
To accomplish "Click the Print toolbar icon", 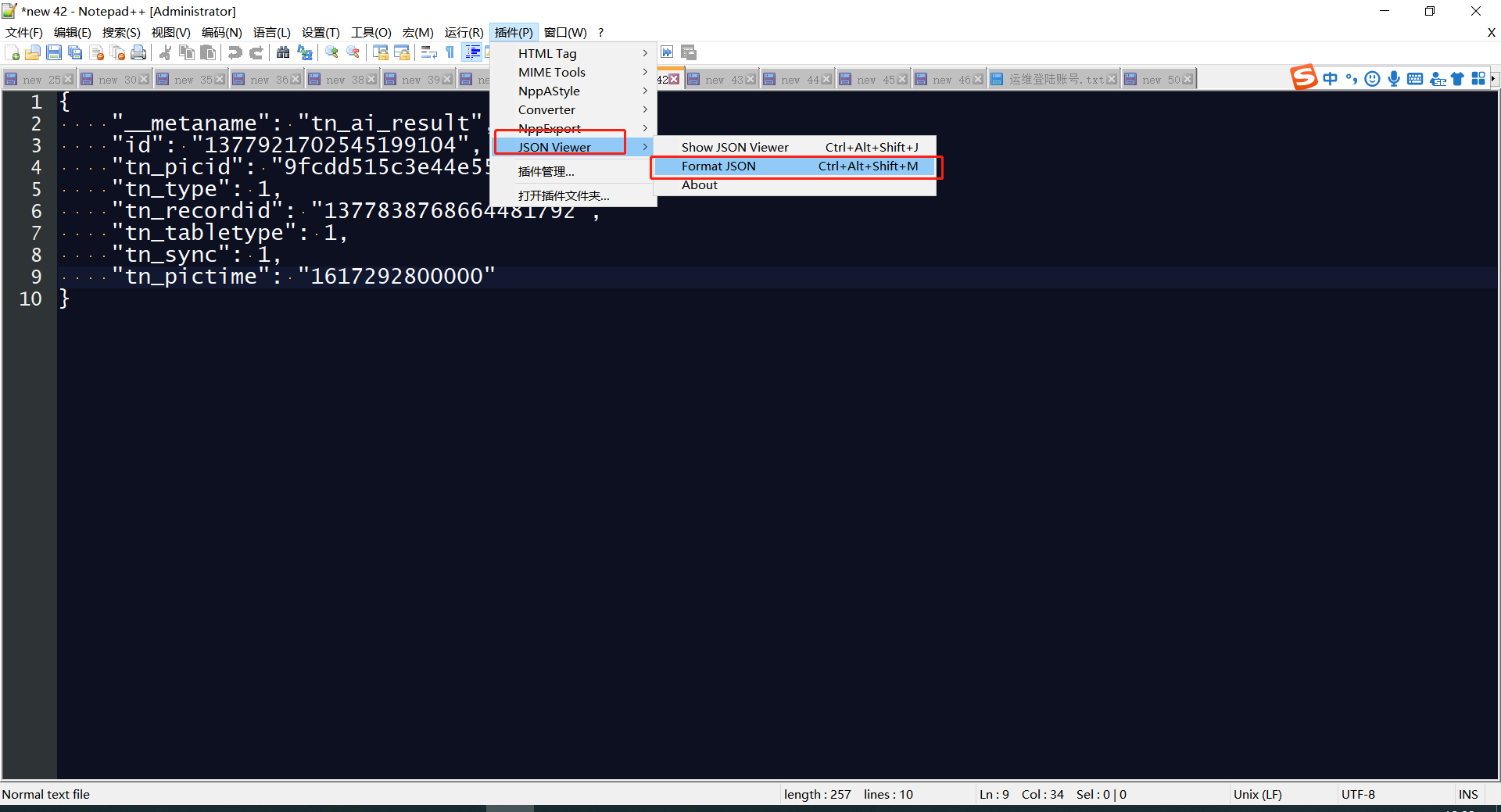I will tap(138, 52).
